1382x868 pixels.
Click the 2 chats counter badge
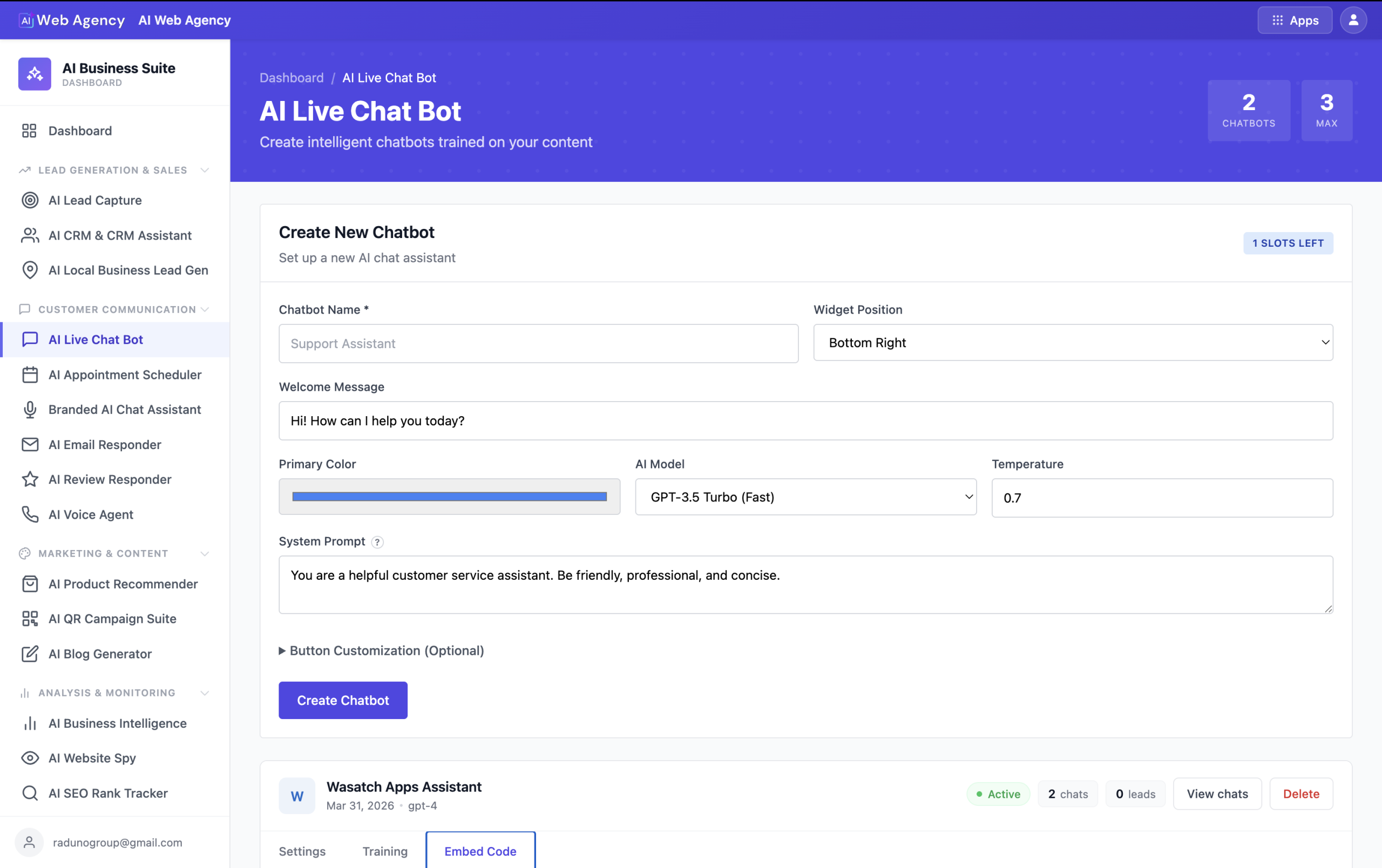(x=1067, y=794)
